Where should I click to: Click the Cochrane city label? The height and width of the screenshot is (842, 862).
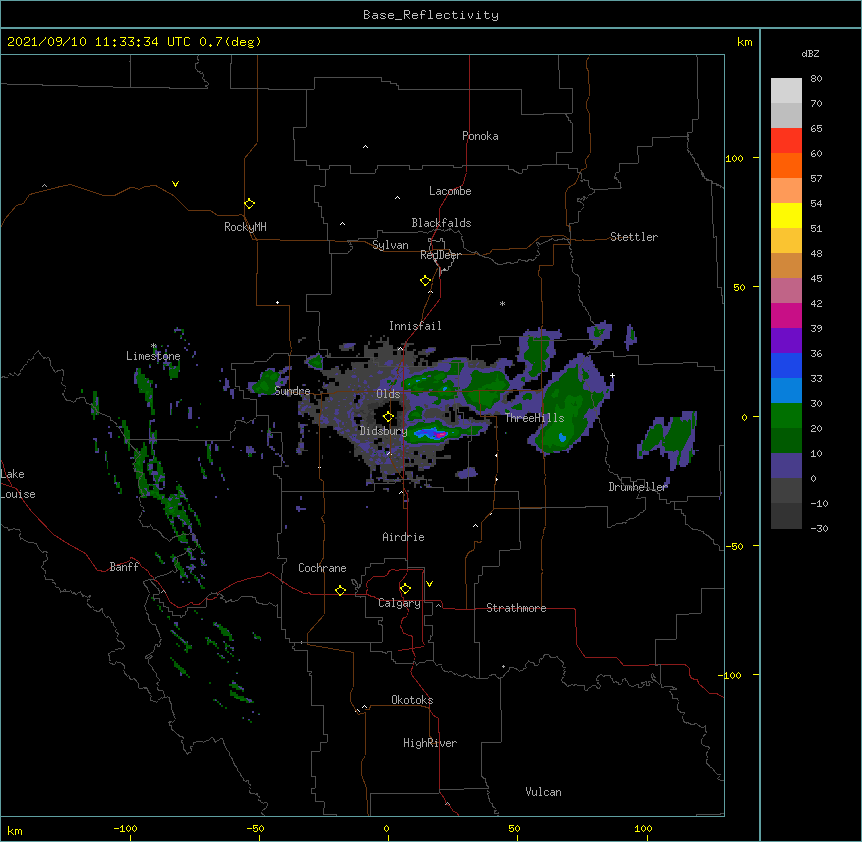point(322,568)
